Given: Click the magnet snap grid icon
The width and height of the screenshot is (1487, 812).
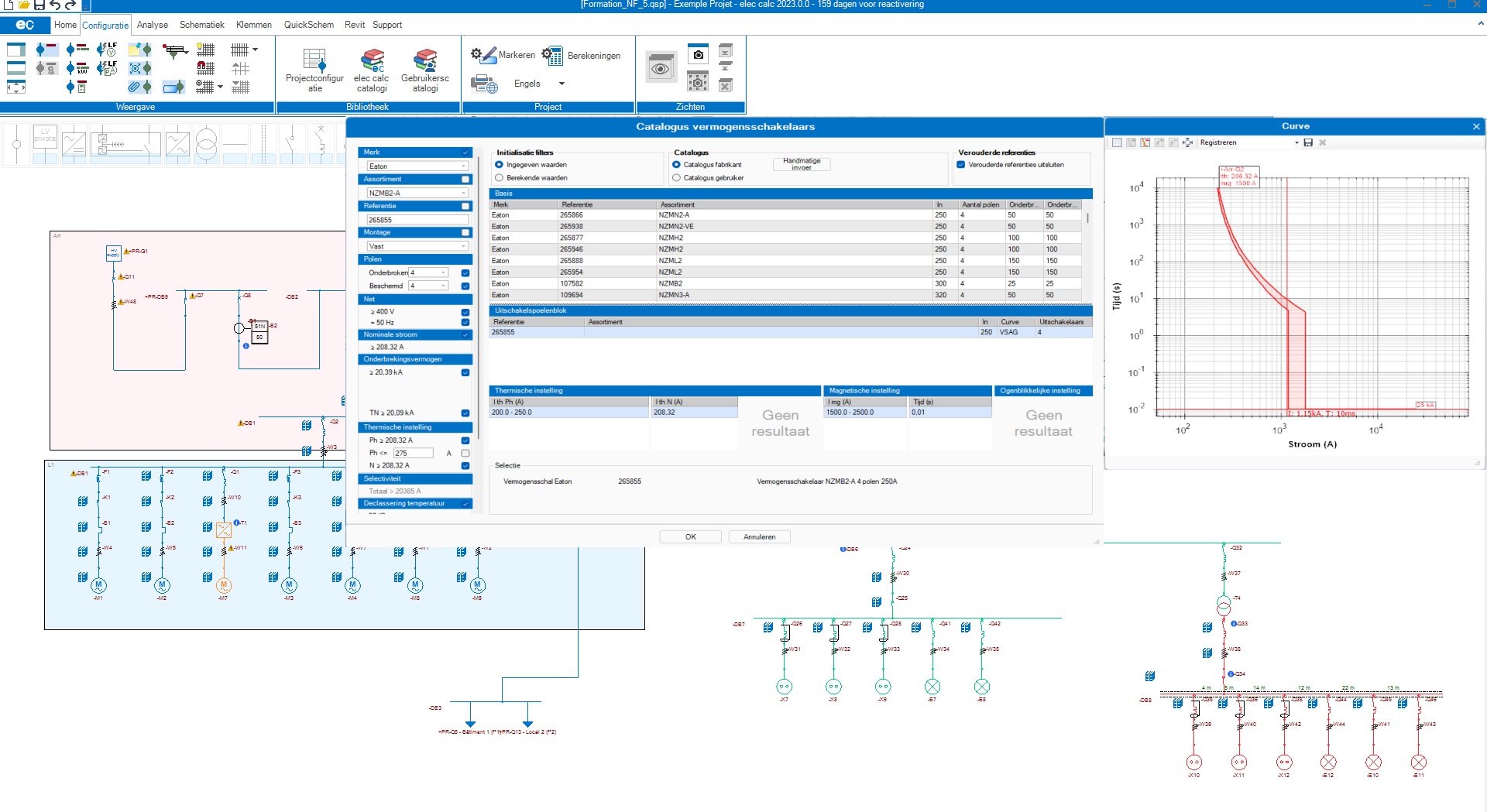Looking at the screenshot, I should click(x=205, y=68).
